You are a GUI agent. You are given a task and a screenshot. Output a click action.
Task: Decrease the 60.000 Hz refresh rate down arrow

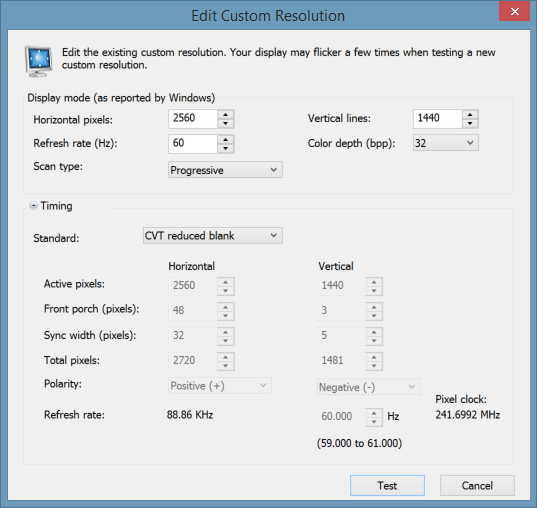click(374, 422)
